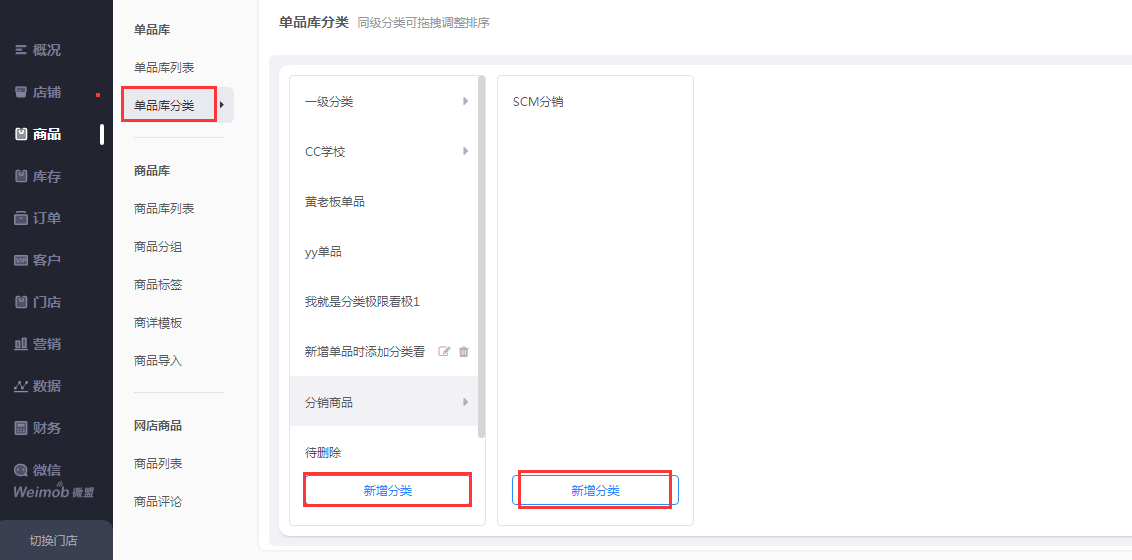Image resolution: width=1132 pixels, height=560 pixels.
Task: Click the 商品 product icon in the sidebar
Action: click(21, 134)
